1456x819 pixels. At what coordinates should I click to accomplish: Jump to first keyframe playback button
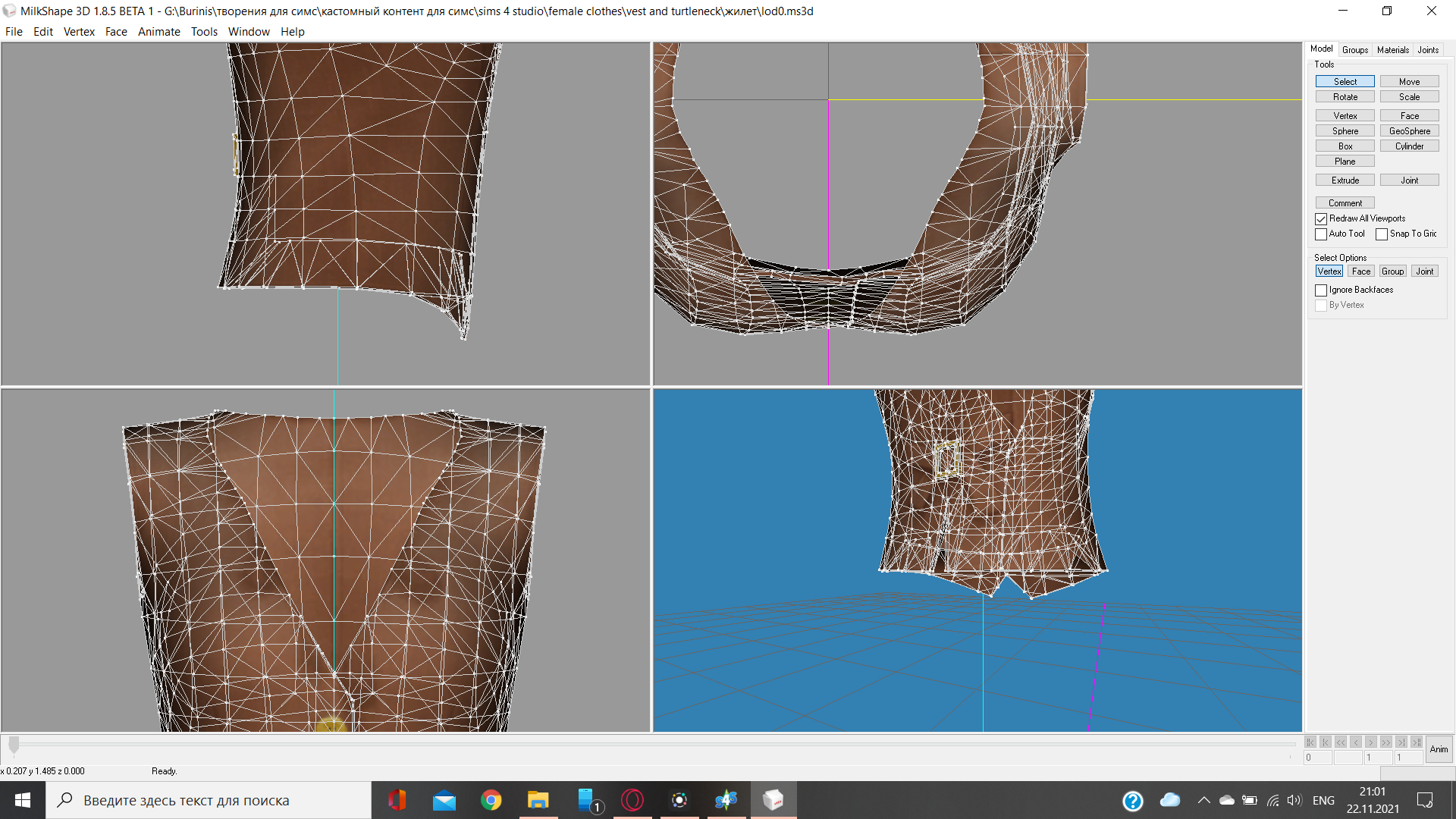coord(1310,742)
